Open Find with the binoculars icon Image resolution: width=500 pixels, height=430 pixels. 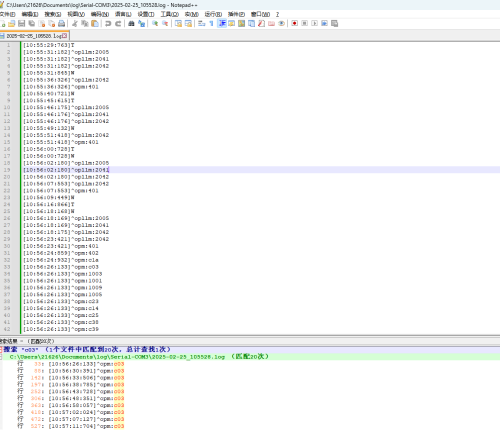(131, 23)
